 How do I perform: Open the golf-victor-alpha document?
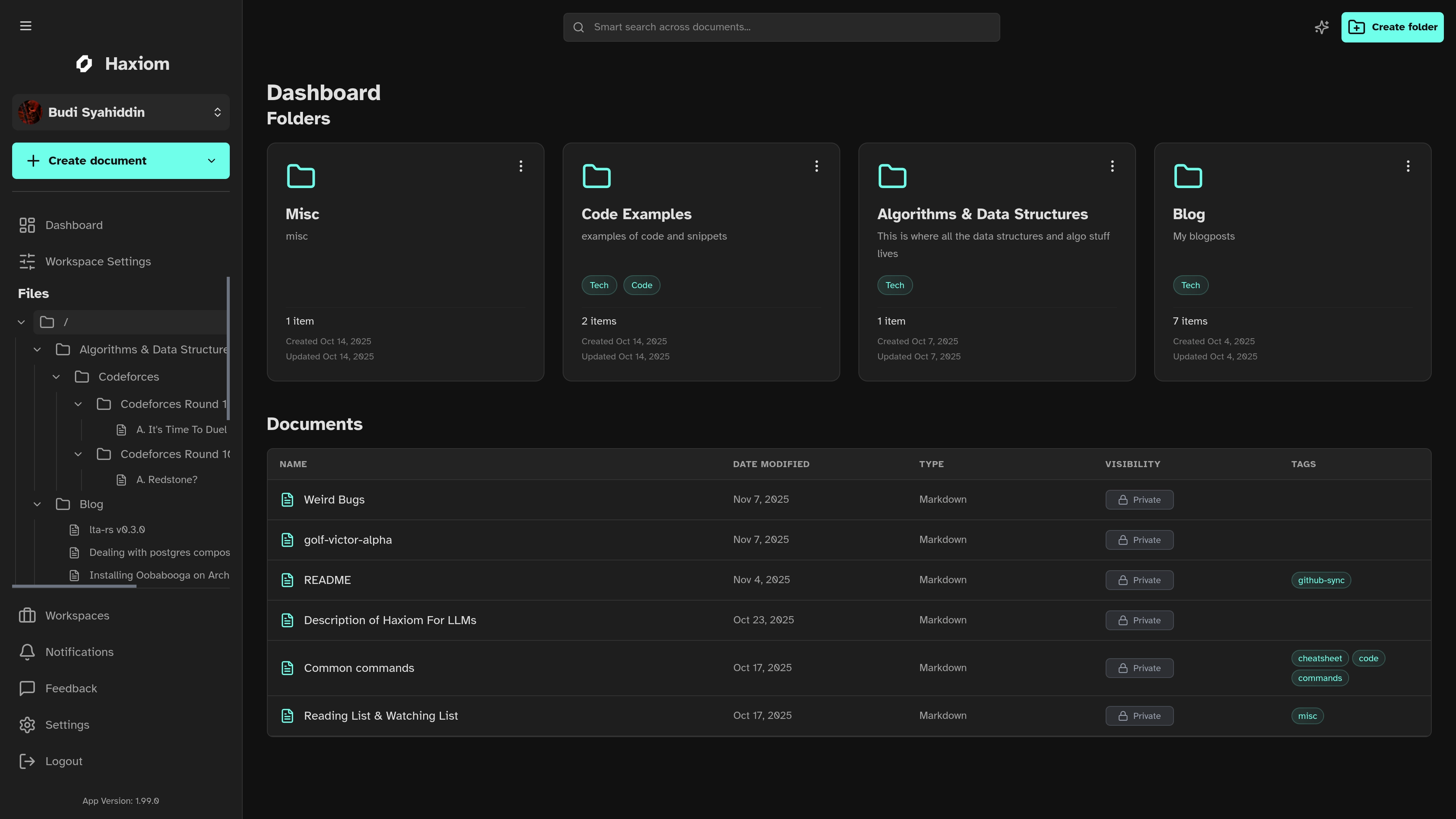coord(348,540)
